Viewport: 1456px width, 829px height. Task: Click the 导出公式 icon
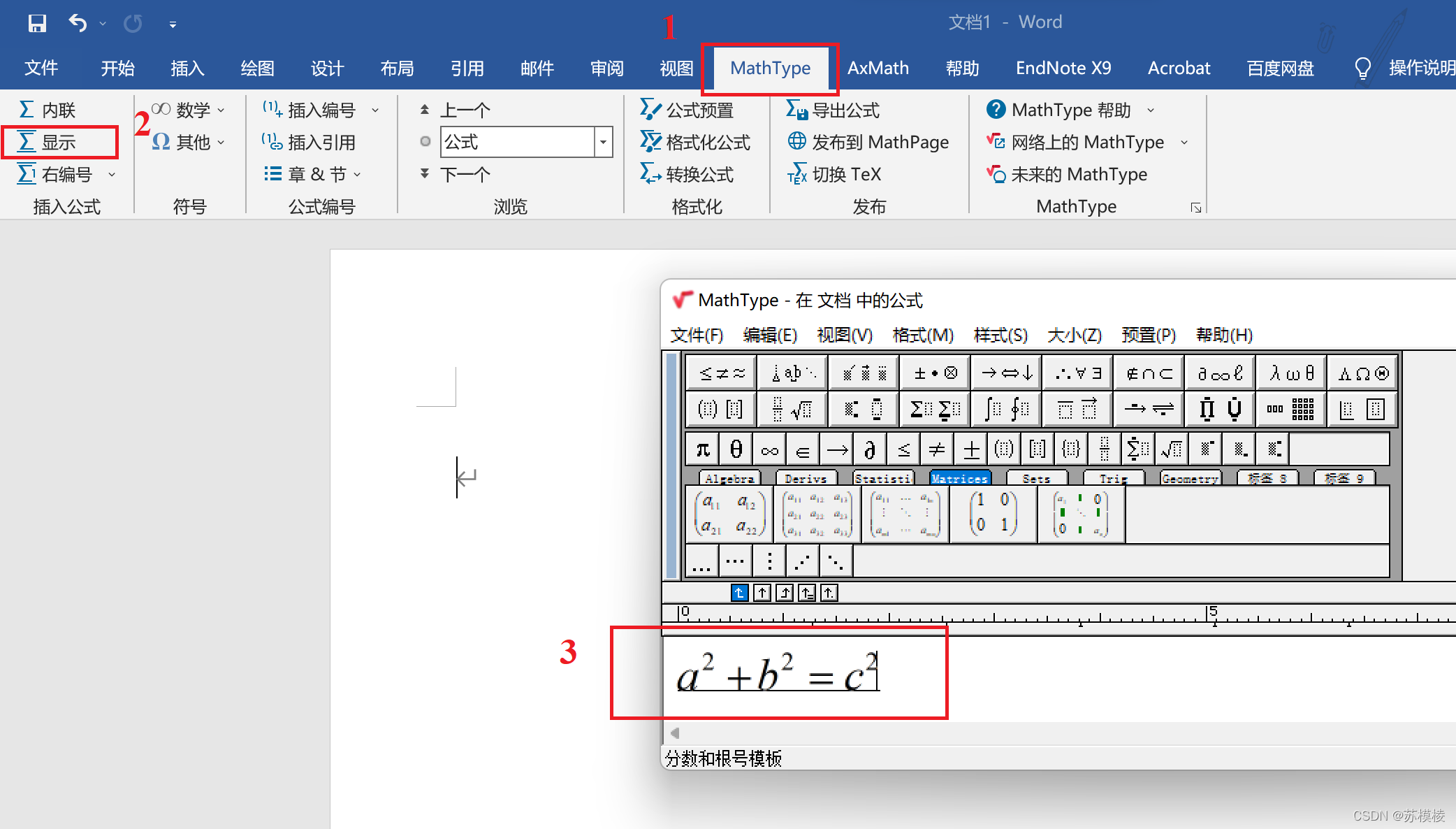(797, 109)
